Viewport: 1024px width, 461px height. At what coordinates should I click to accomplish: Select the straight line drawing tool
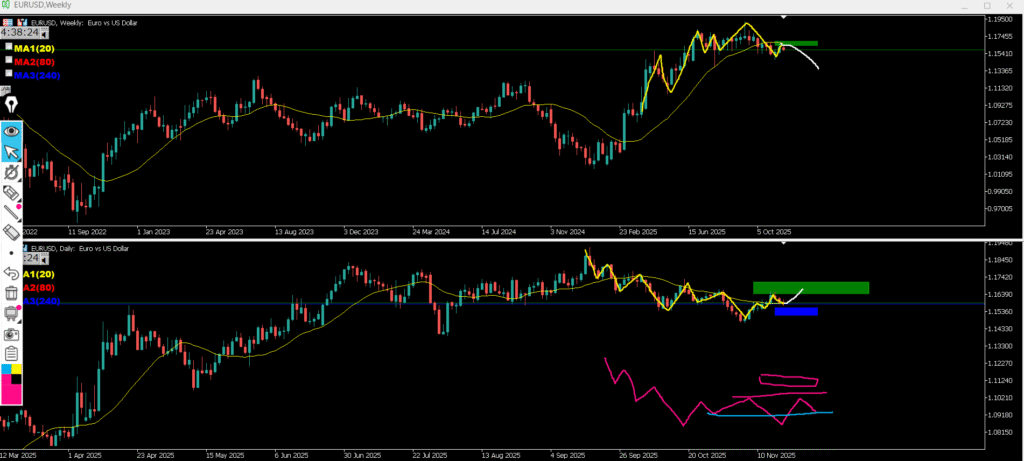12,212
